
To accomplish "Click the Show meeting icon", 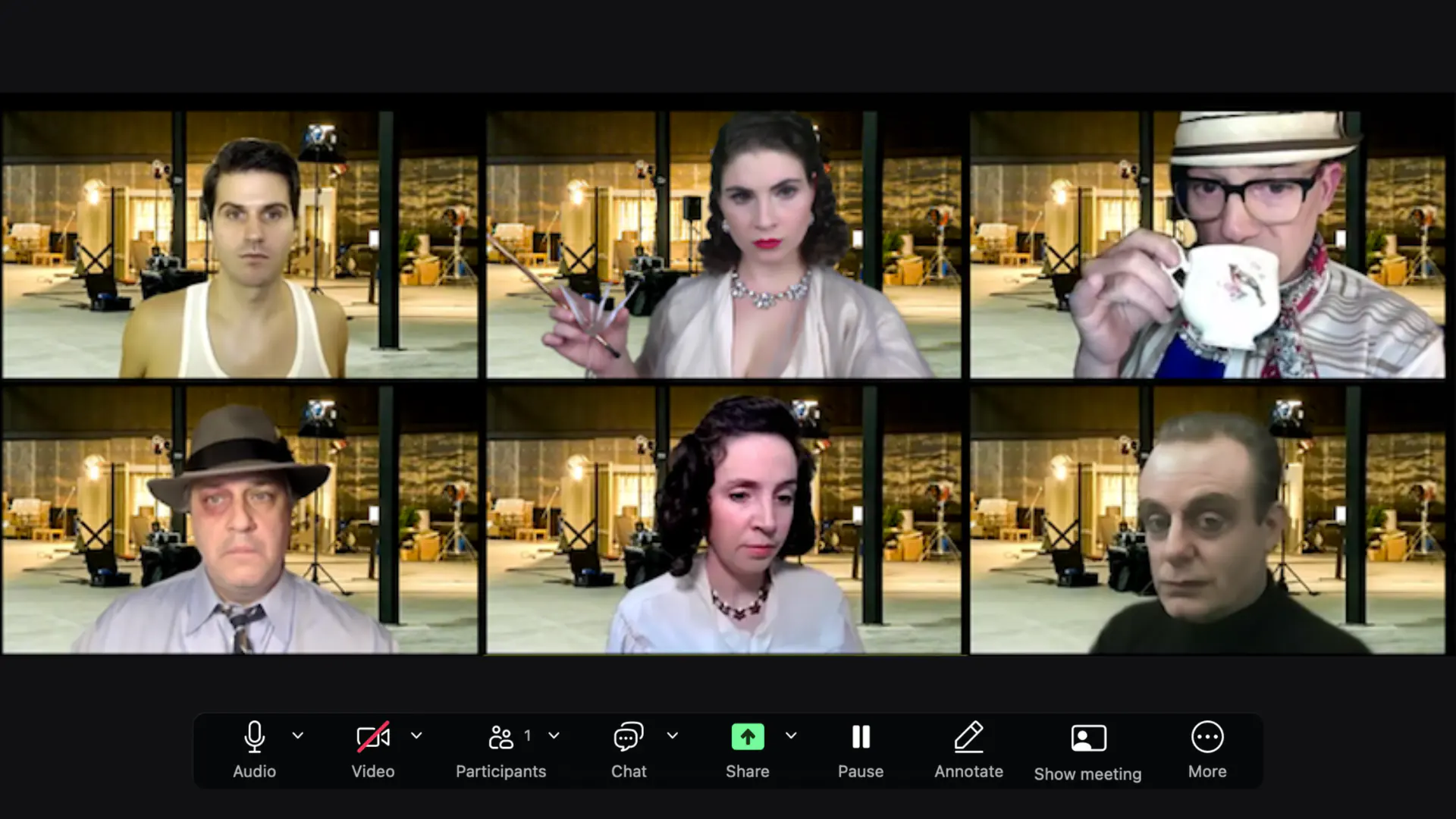I will click(1088, 738).
